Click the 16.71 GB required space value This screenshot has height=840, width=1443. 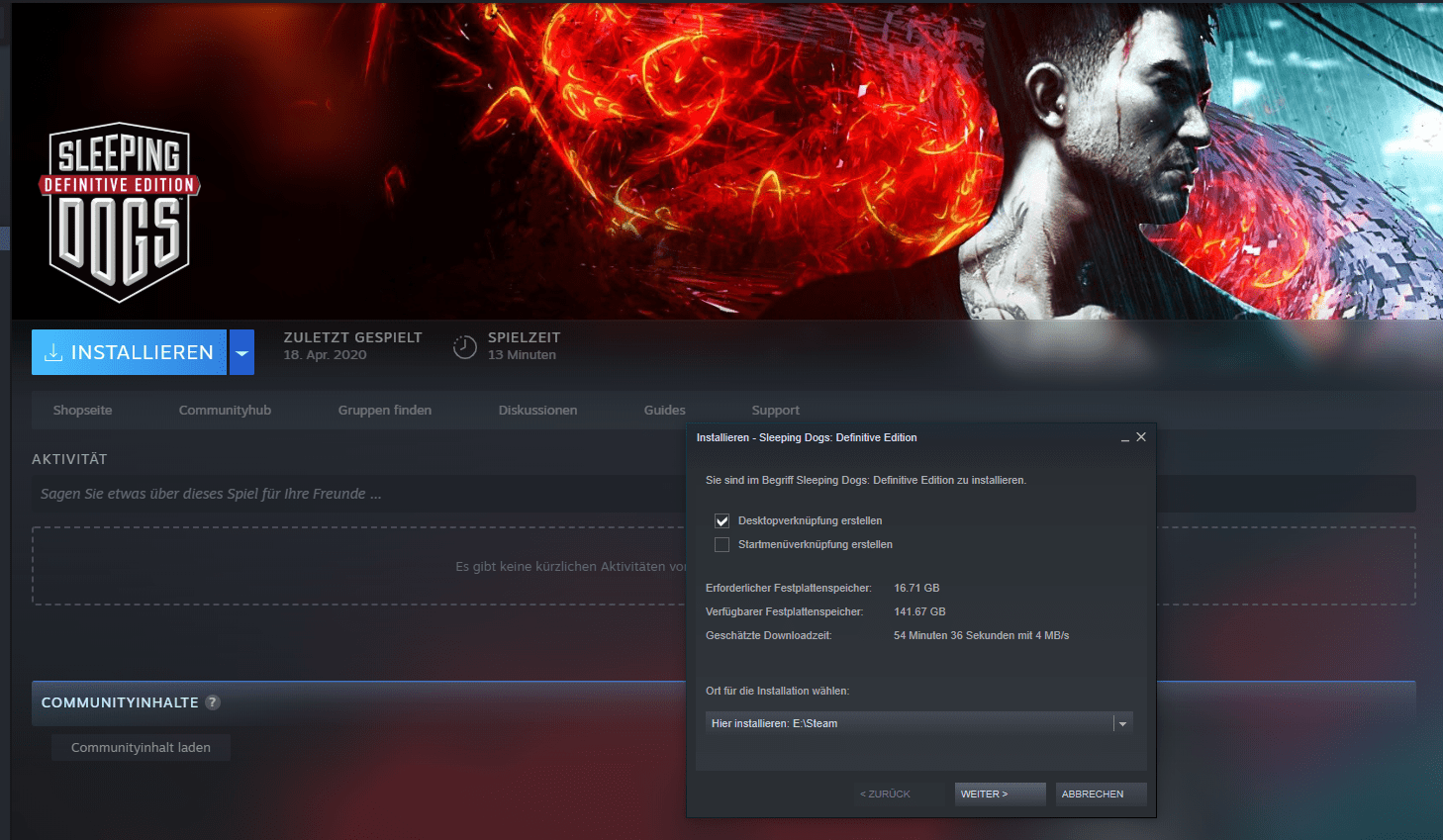tap(916, 588)
